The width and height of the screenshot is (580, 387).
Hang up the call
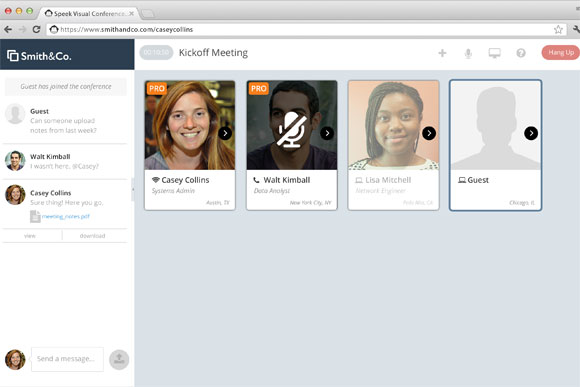click(x=561, y=53)
